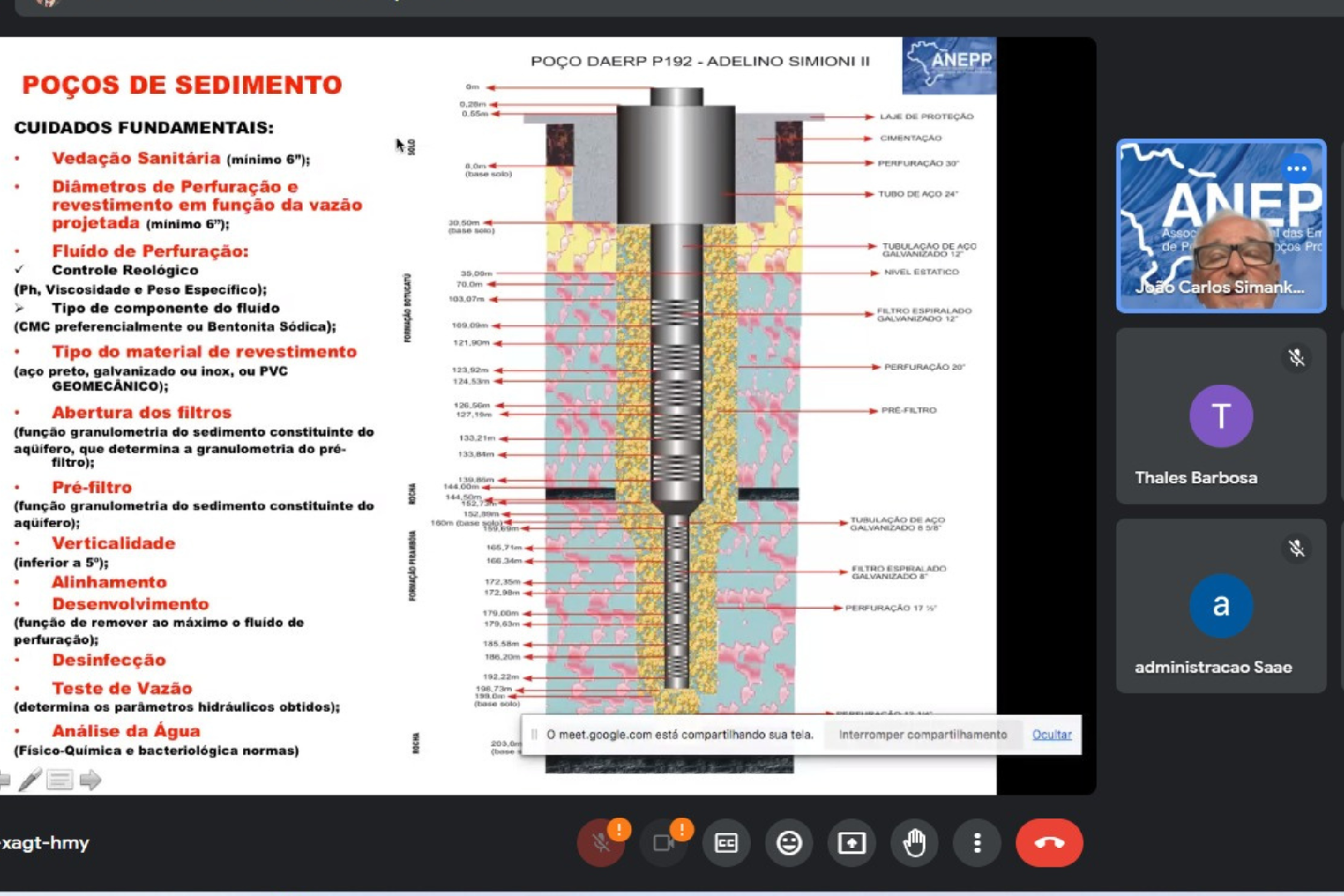
Task: Open the emoji reactions button
Action: [789, 843]
